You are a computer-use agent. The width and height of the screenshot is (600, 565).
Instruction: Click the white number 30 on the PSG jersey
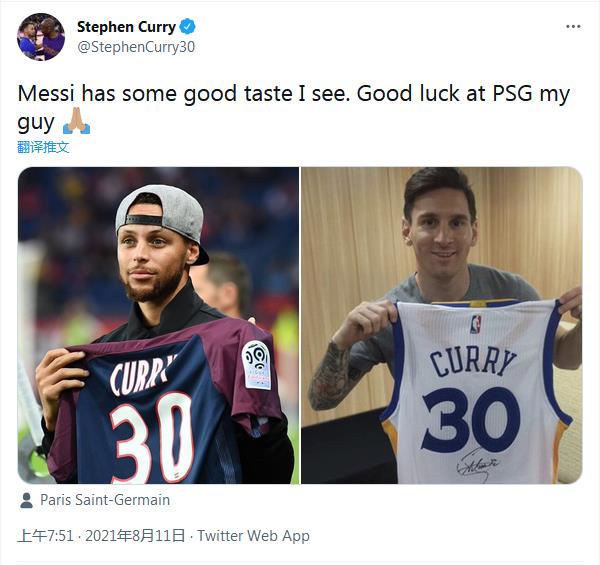(x=151, y=438)
